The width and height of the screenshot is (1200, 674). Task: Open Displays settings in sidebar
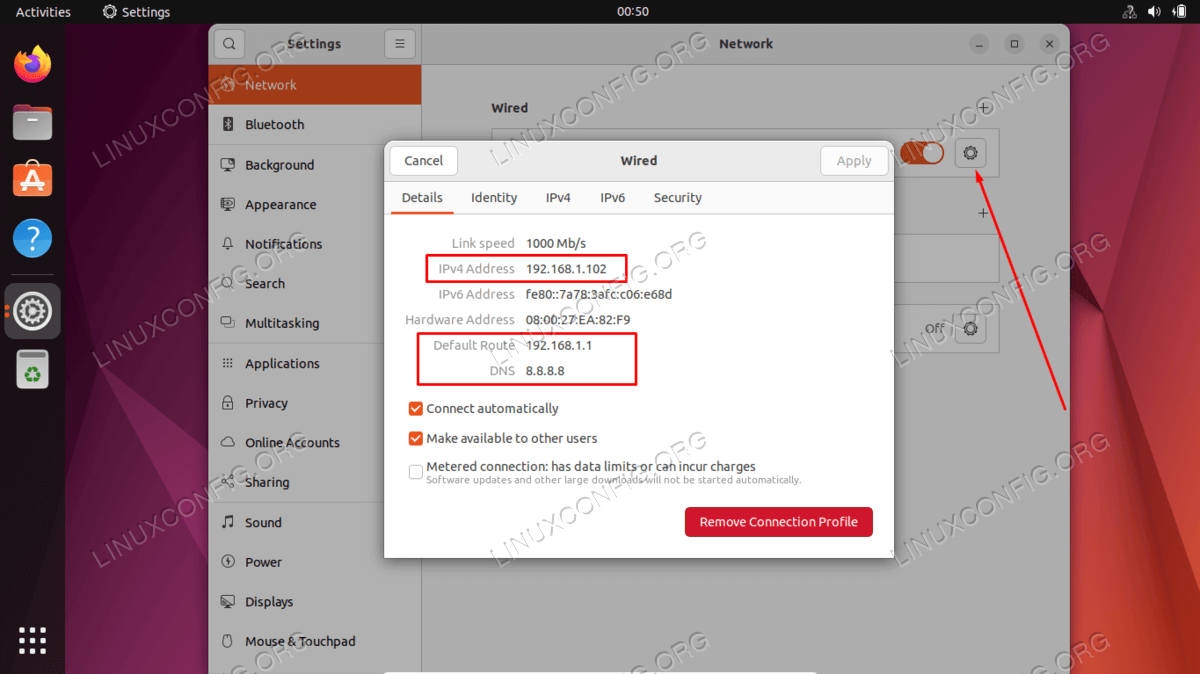314,602
